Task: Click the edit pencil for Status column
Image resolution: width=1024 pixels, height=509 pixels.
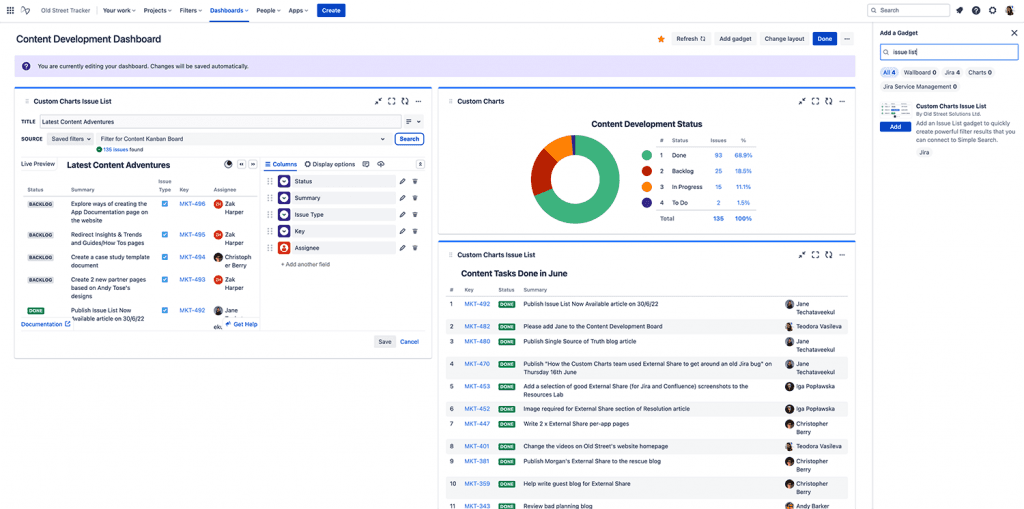Action: point(402,181)
